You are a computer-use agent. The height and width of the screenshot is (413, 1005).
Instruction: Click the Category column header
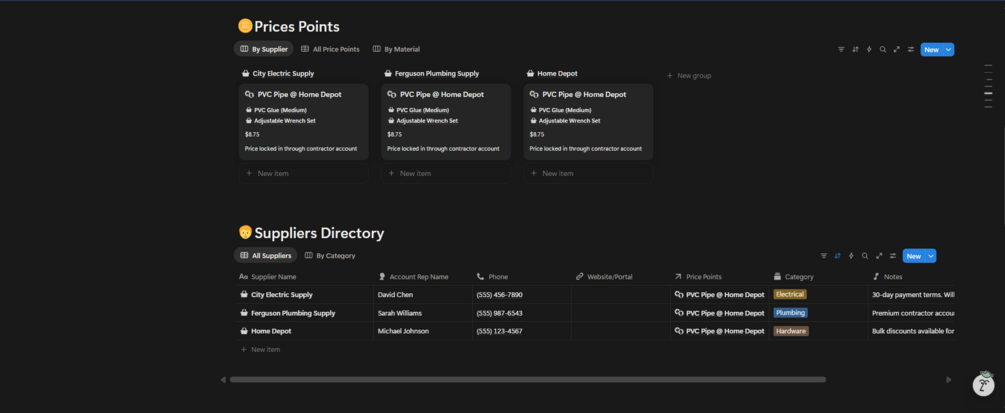(793, 277)
